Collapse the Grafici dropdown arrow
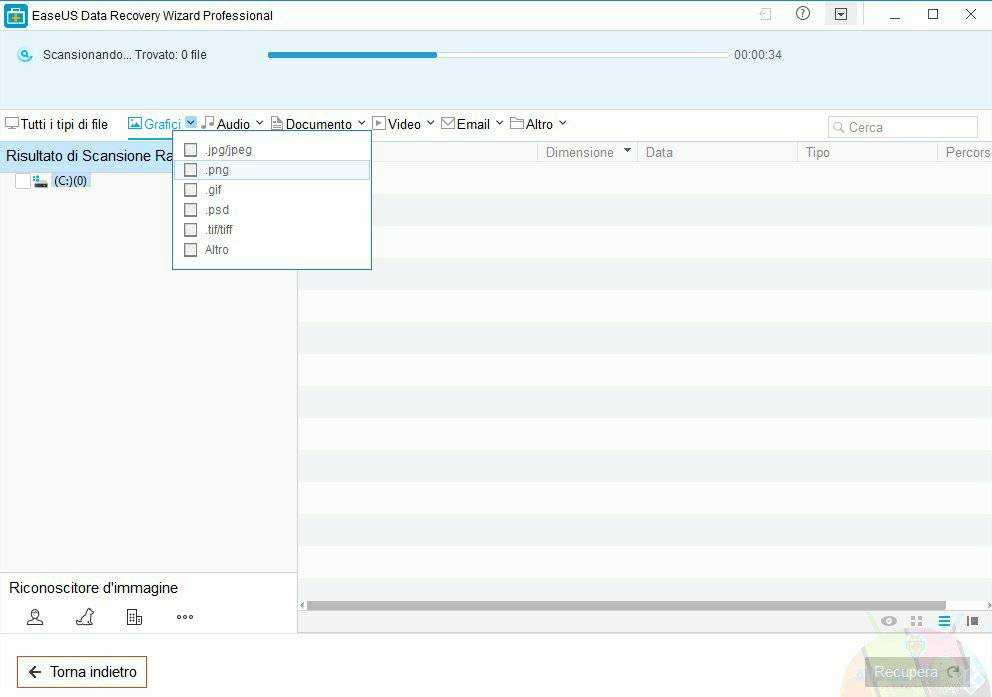 191,123
